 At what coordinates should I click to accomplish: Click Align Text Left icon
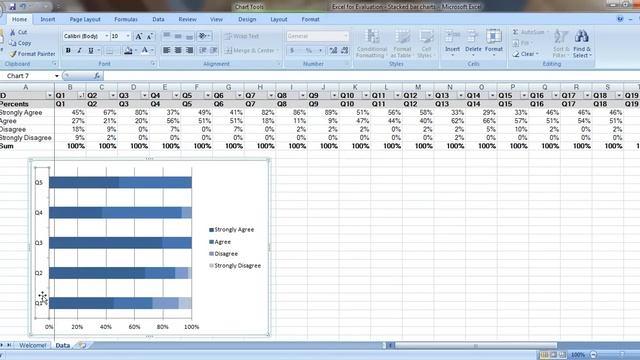(167, 50)
